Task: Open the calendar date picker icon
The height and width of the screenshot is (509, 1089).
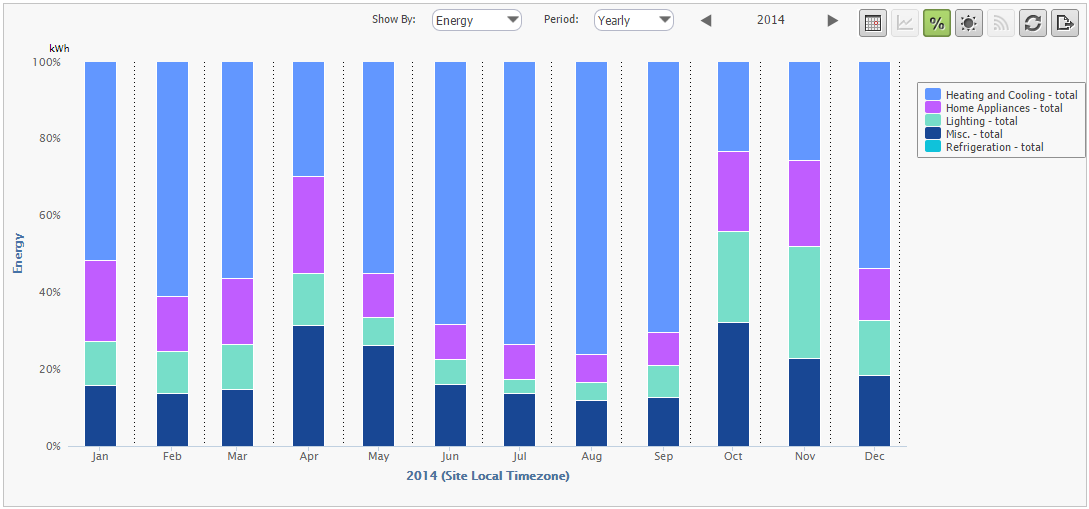Action: click(873, 23)
